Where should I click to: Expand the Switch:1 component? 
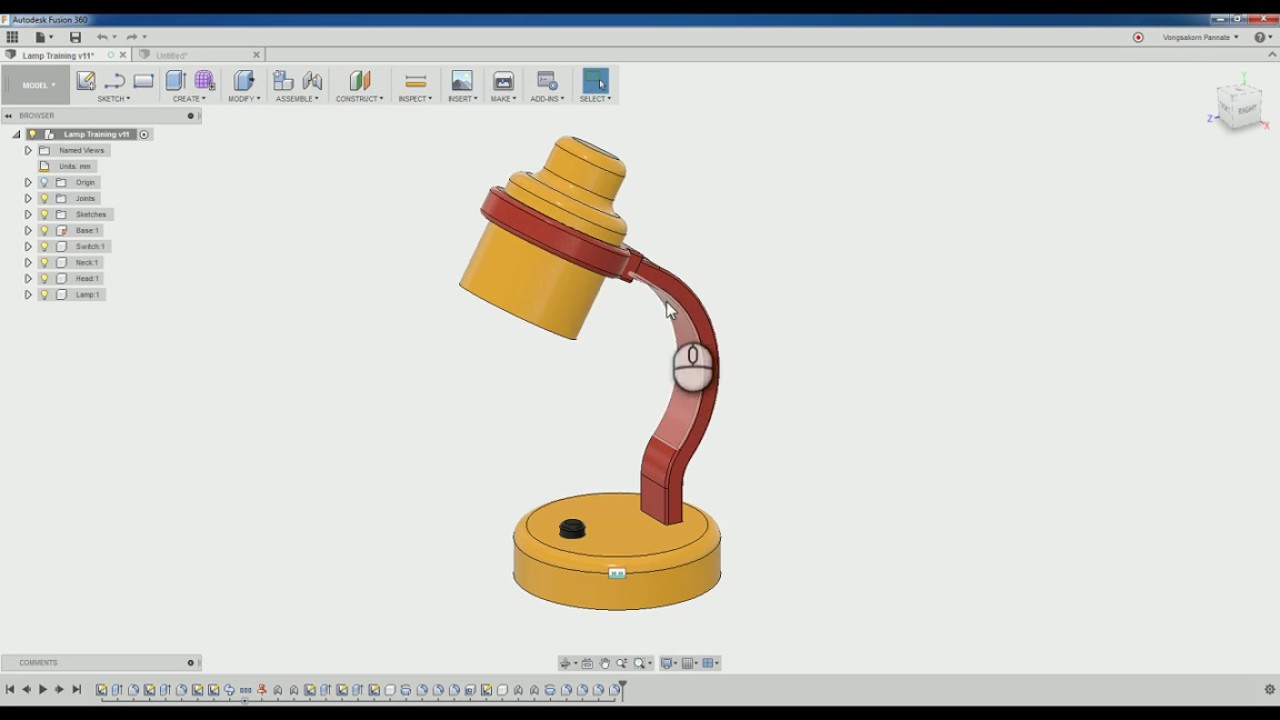point(28,246)
